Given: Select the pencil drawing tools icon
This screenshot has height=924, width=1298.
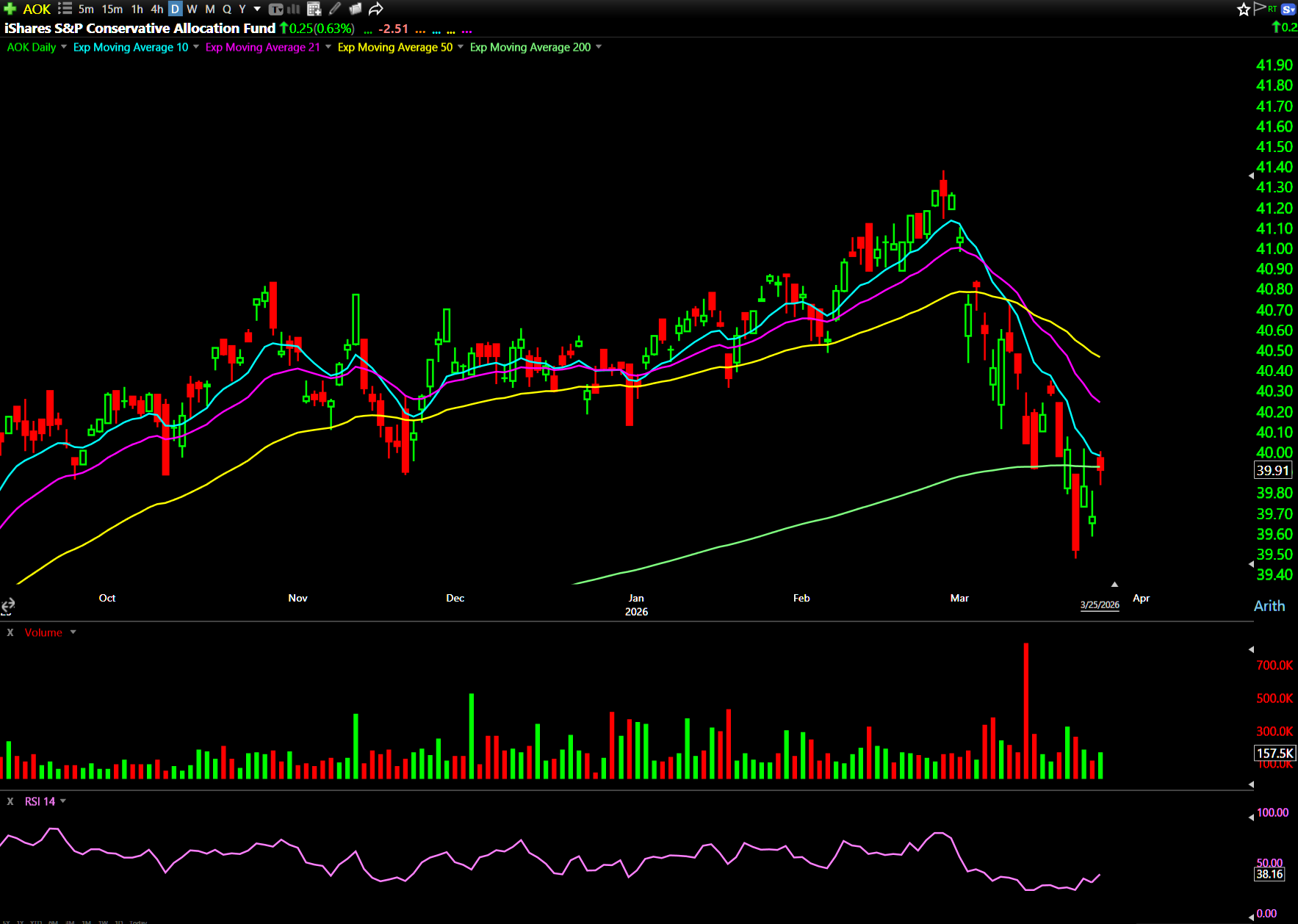Looking at the screenshot, I should [335, 9].
